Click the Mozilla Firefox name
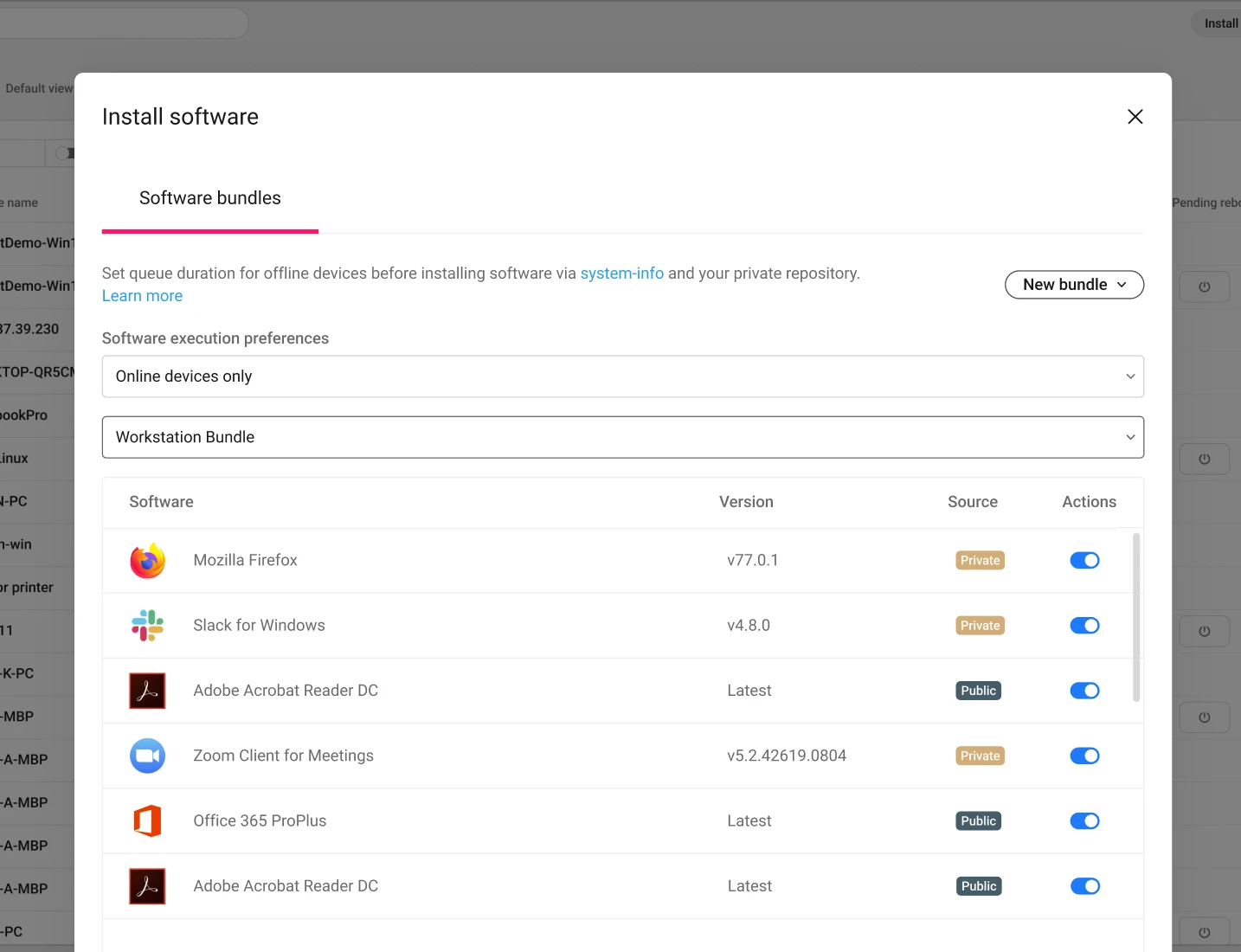 tap(245, 561)
